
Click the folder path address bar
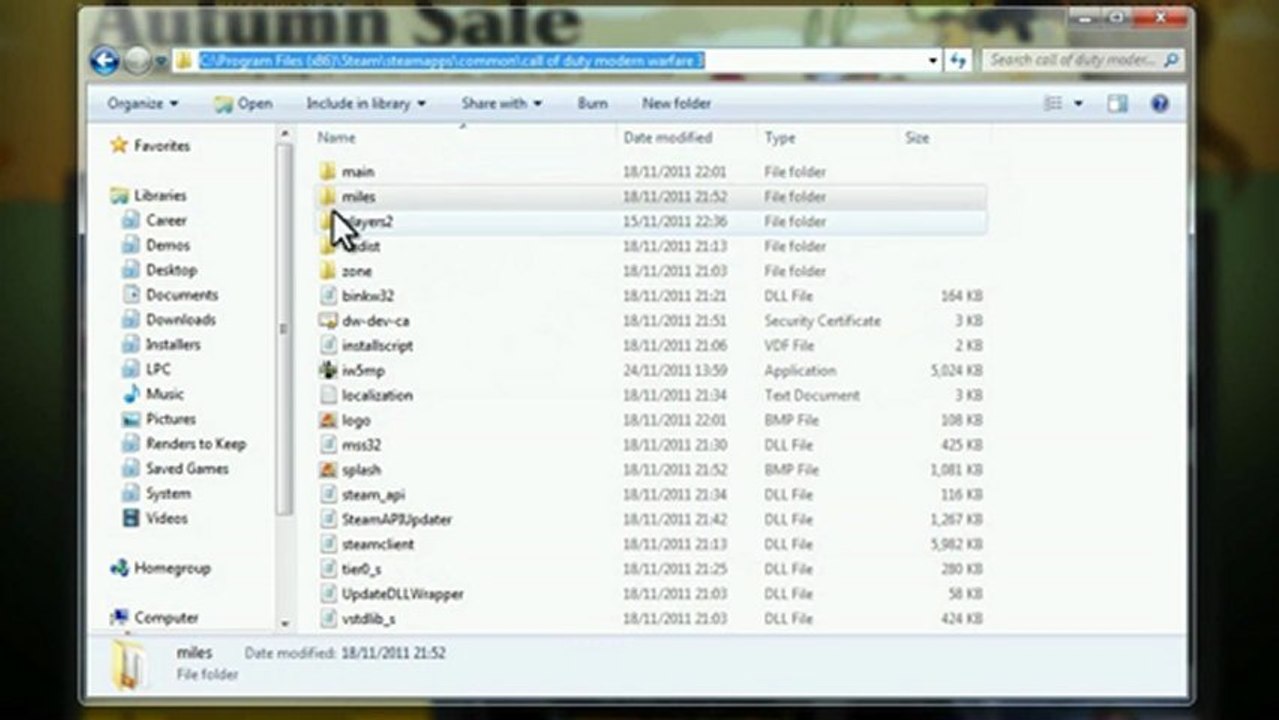[x=558, y=61]
